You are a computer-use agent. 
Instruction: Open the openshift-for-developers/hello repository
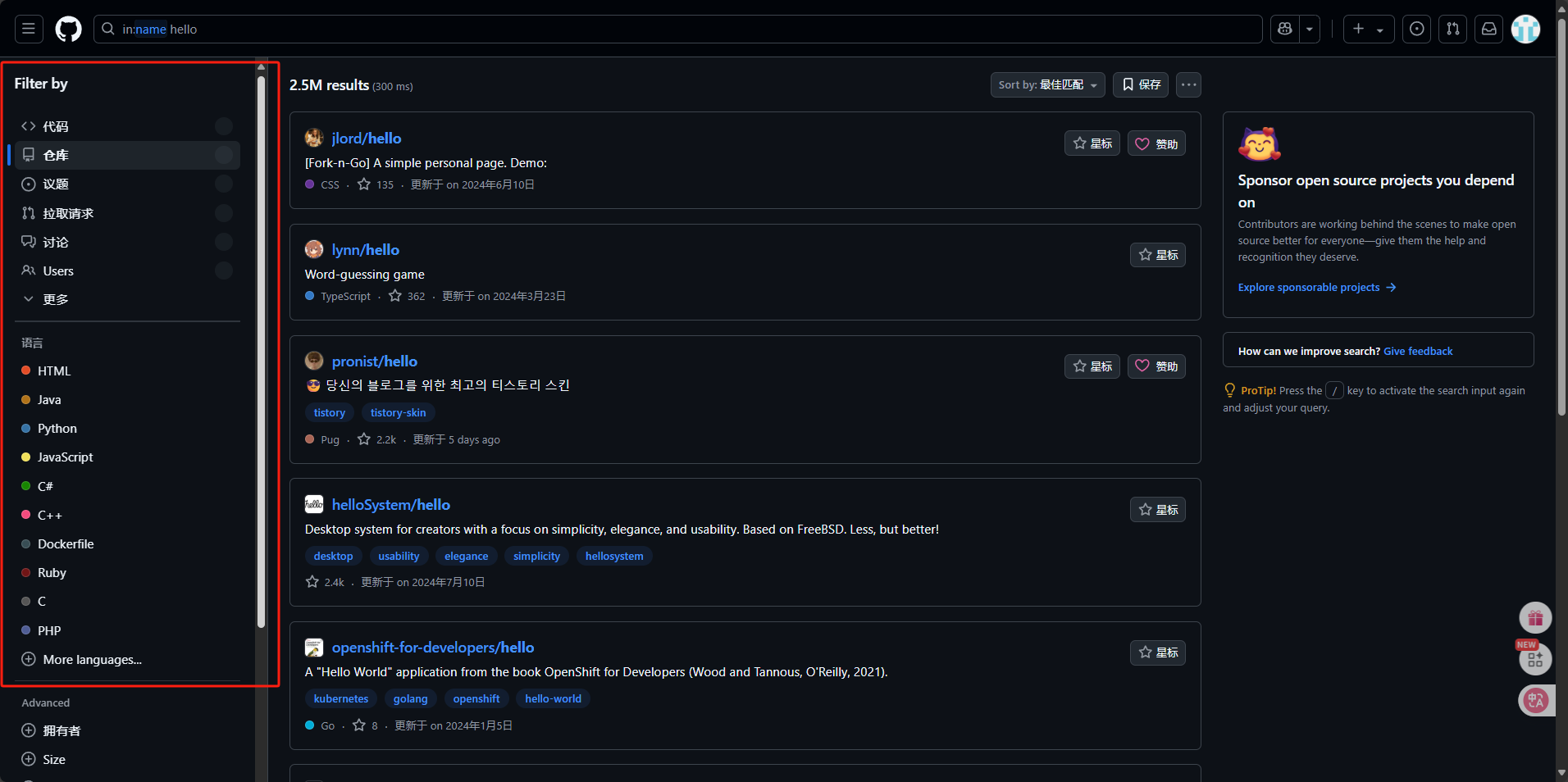click(x=433, y=647)
